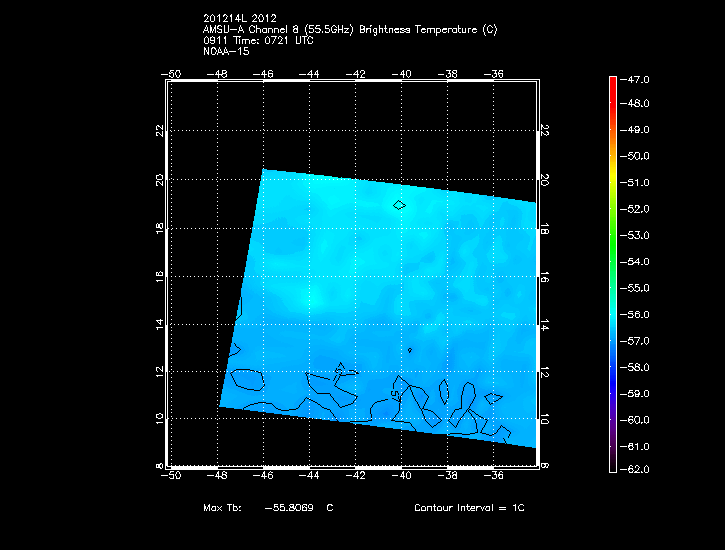The image size is (725, 550).
Task: Pick '-44' on the top longitude axis
Action: pyautogui.click(x=309, y=74)
